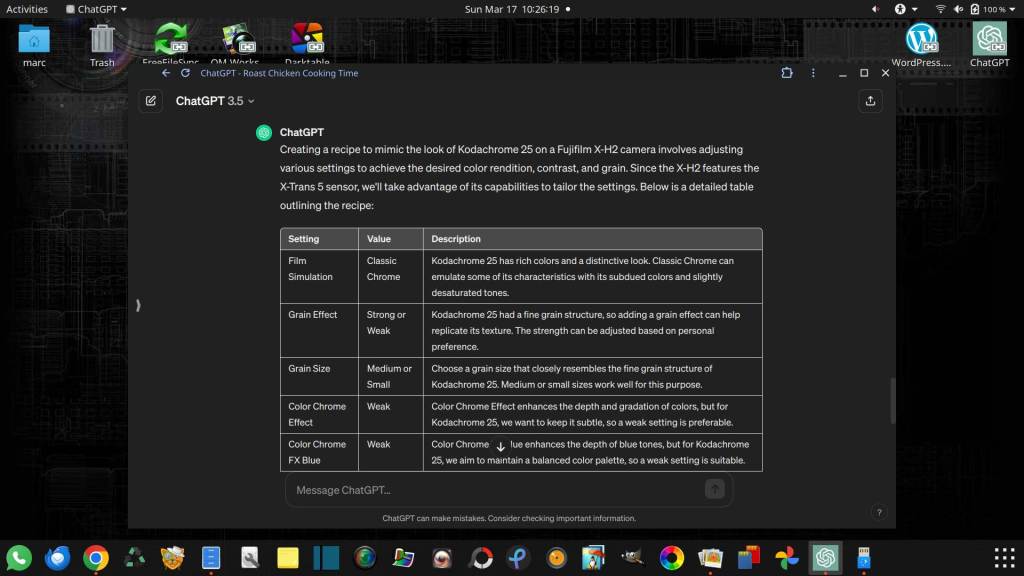Screen dimensions: 1024x576
Task: Open the Darktable desktop shortcut
Action: [x=307, y=44]
